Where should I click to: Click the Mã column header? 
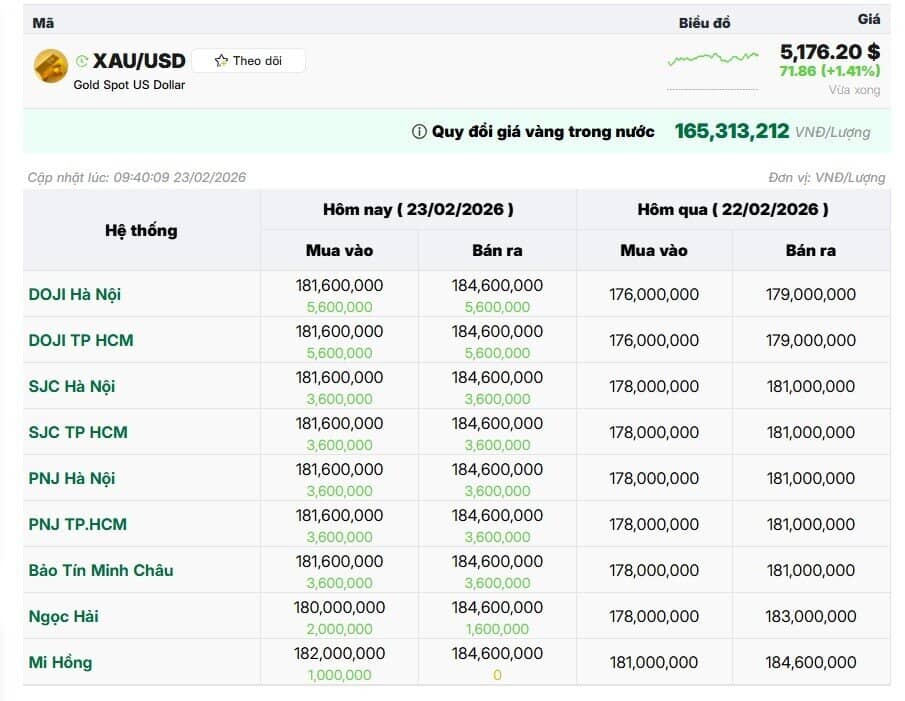43,23
